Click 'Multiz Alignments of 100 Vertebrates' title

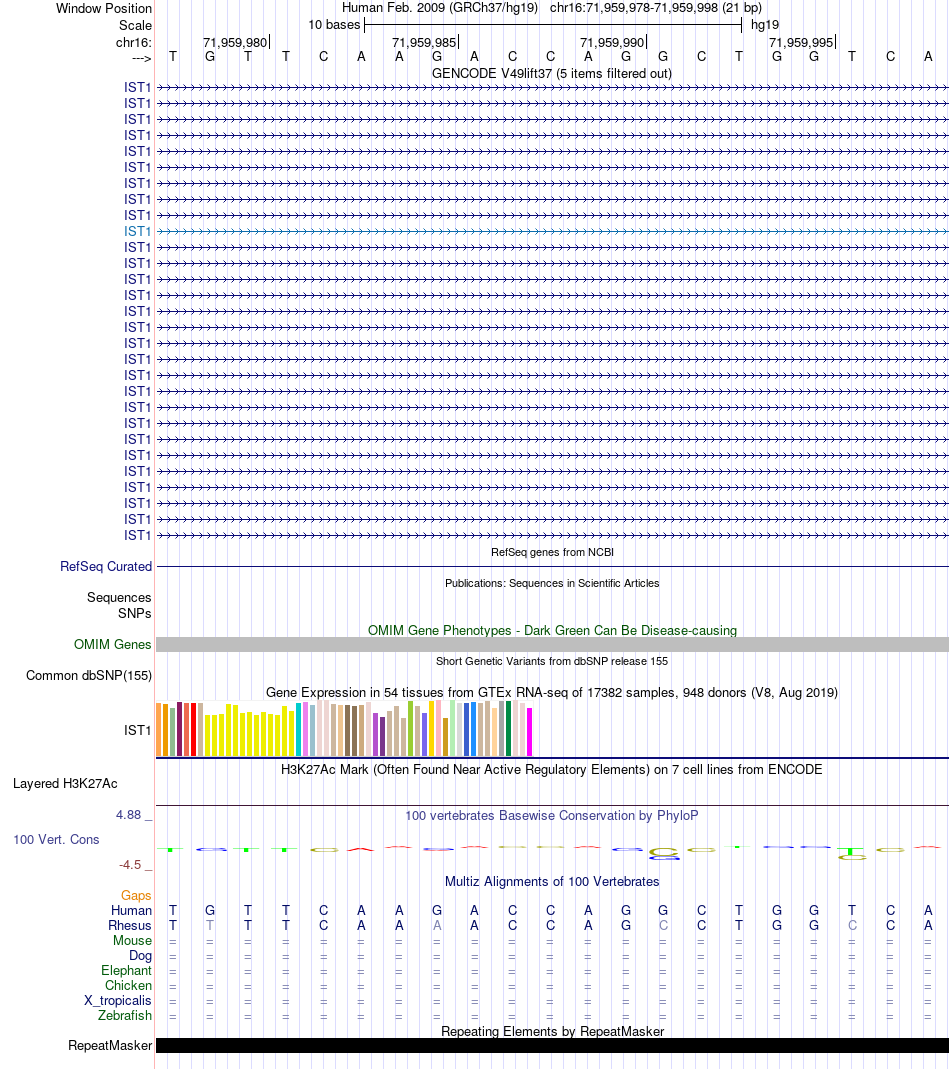pyautogui.click(x=552, y=881)
